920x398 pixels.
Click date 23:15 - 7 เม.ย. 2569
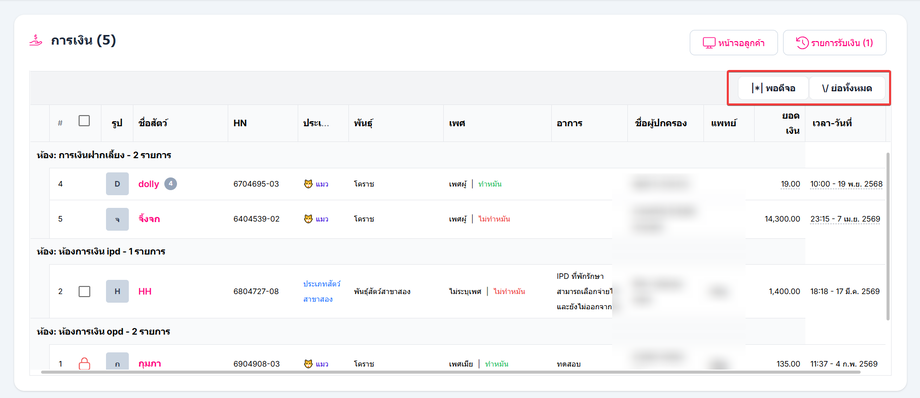pos(845,219)
